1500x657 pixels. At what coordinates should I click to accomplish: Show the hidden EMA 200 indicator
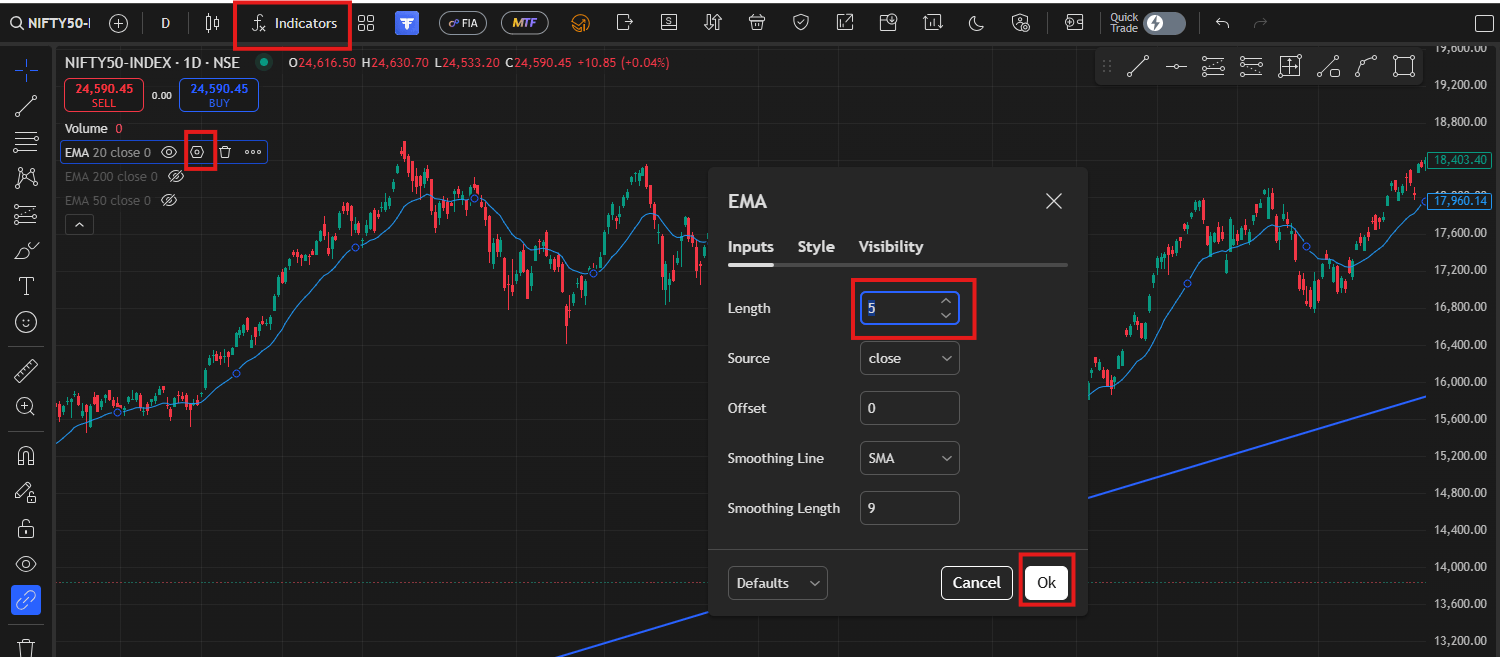(176, 176)
